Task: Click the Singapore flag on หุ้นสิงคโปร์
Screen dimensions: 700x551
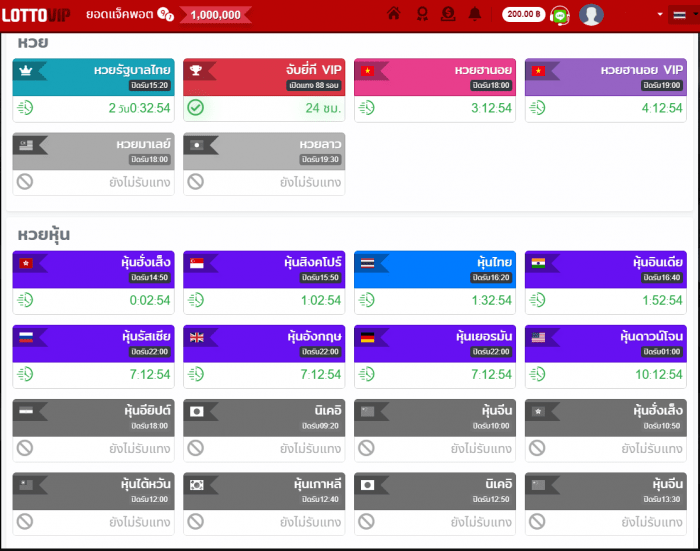Action: pos(196,263)
